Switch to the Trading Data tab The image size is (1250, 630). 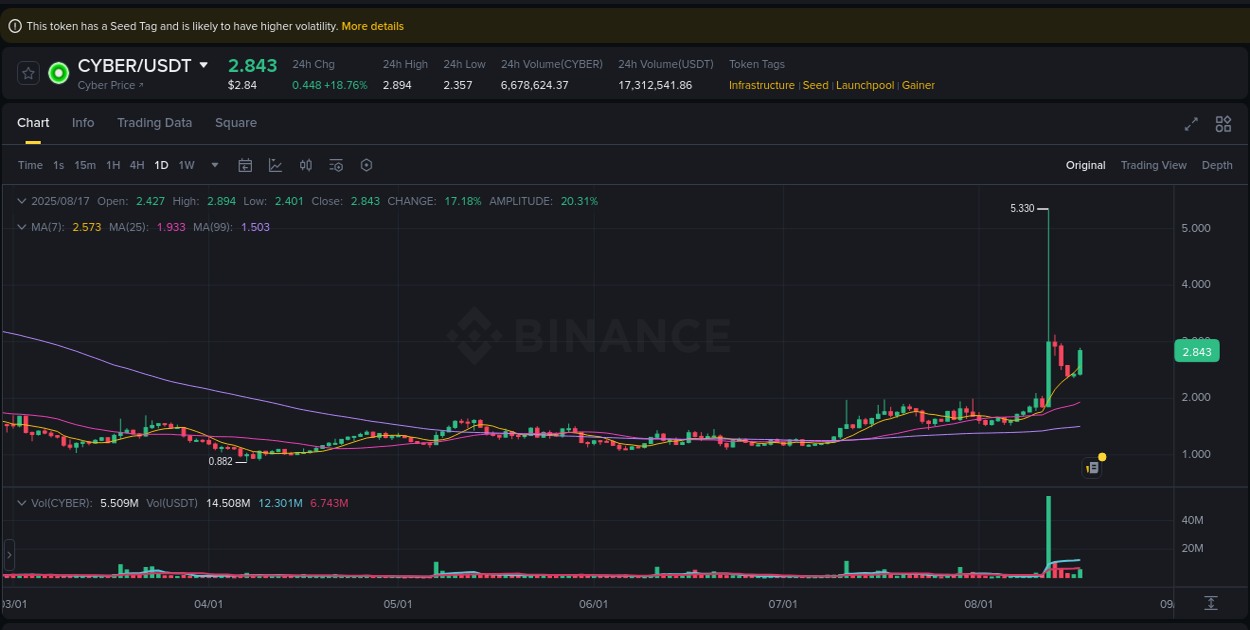[x=155, y=122]
